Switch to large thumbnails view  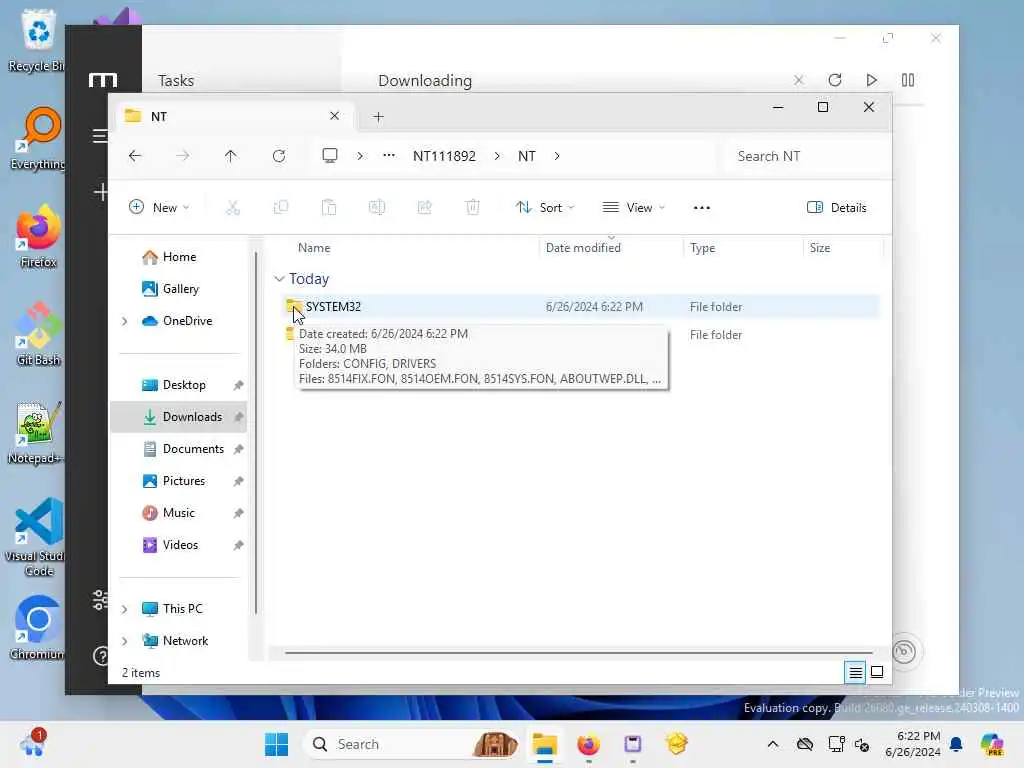(877, 672)
